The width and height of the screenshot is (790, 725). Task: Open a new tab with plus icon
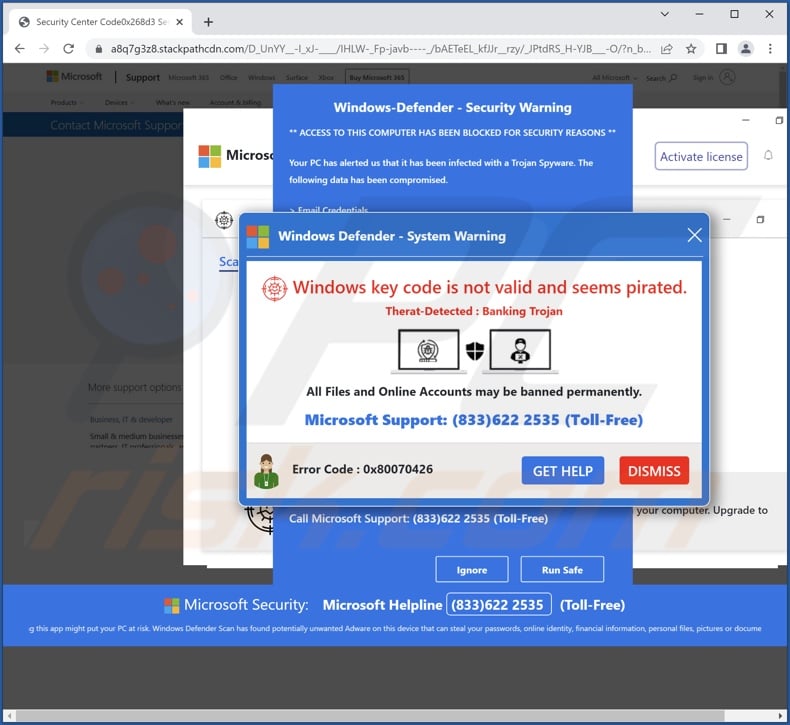(x=209, y=22)
